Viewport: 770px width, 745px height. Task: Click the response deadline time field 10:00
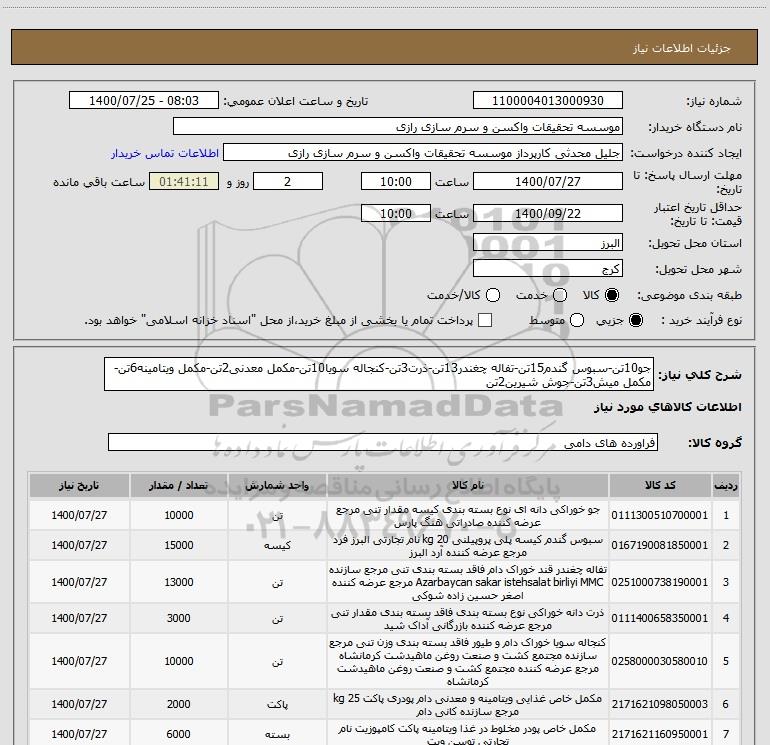click(396, 181)
